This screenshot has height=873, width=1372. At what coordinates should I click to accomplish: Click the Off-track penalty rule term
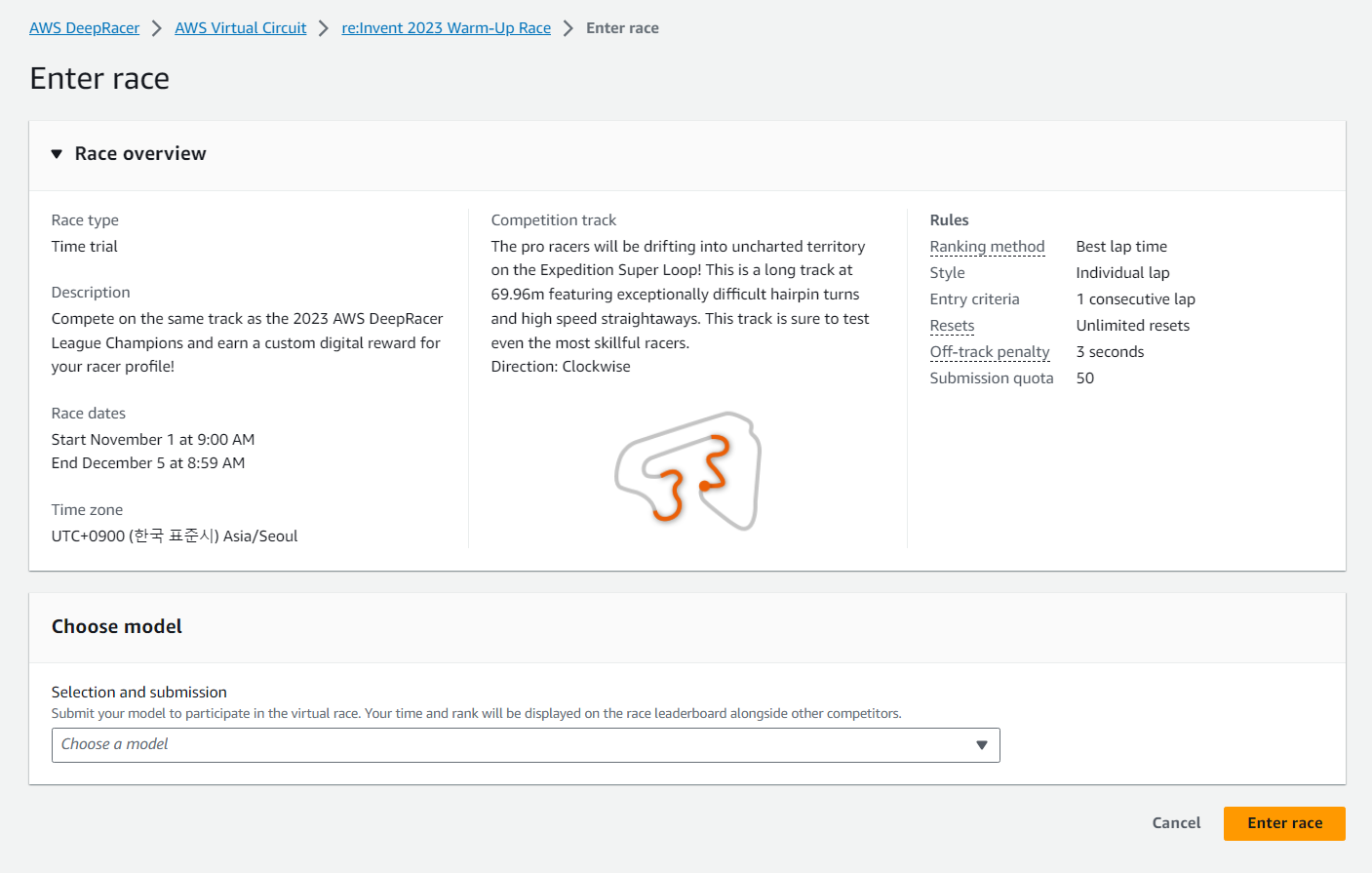[990, 352]
